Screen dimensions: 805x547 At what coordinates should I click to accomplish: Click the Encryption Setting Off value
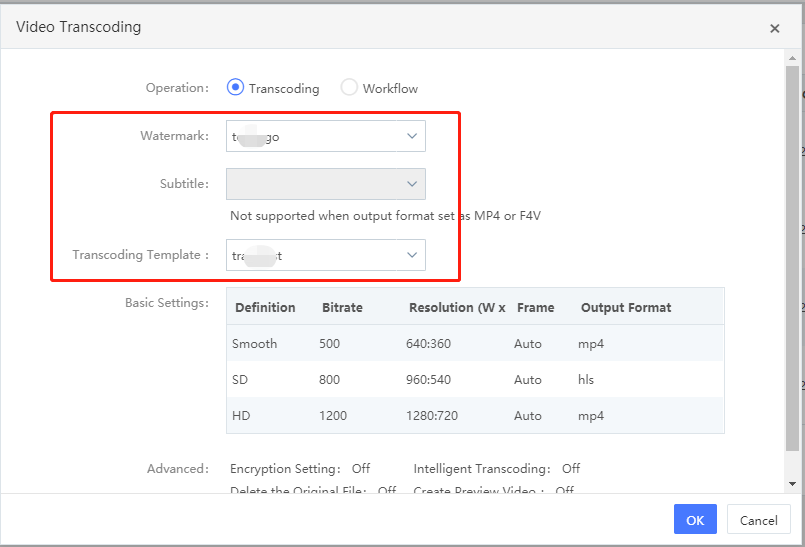(x=361, y=468)
